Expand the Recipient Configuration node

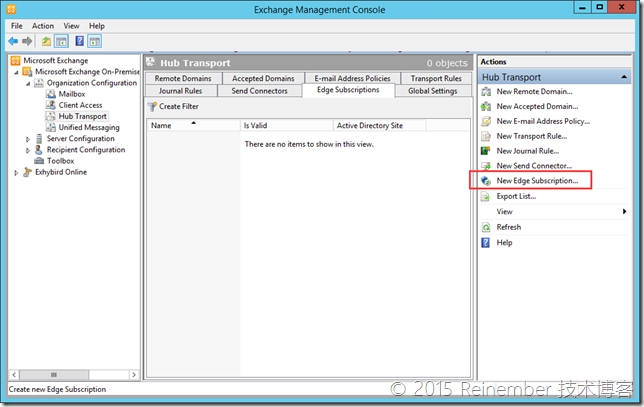[x=28, y=150]
